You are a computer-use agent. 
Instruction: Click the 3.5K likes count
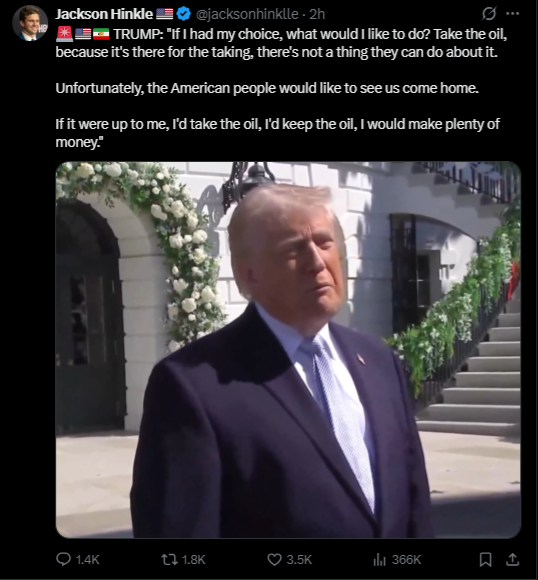299,560
